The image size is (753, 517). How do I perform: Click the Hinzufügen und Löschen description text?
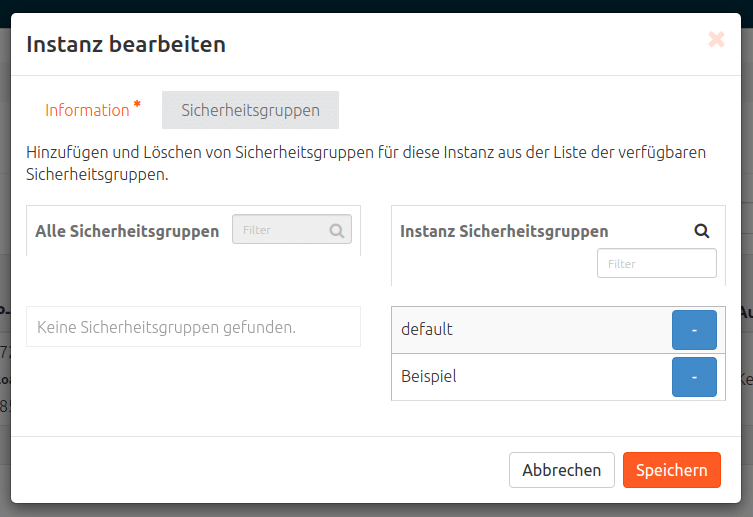point(366,162)
